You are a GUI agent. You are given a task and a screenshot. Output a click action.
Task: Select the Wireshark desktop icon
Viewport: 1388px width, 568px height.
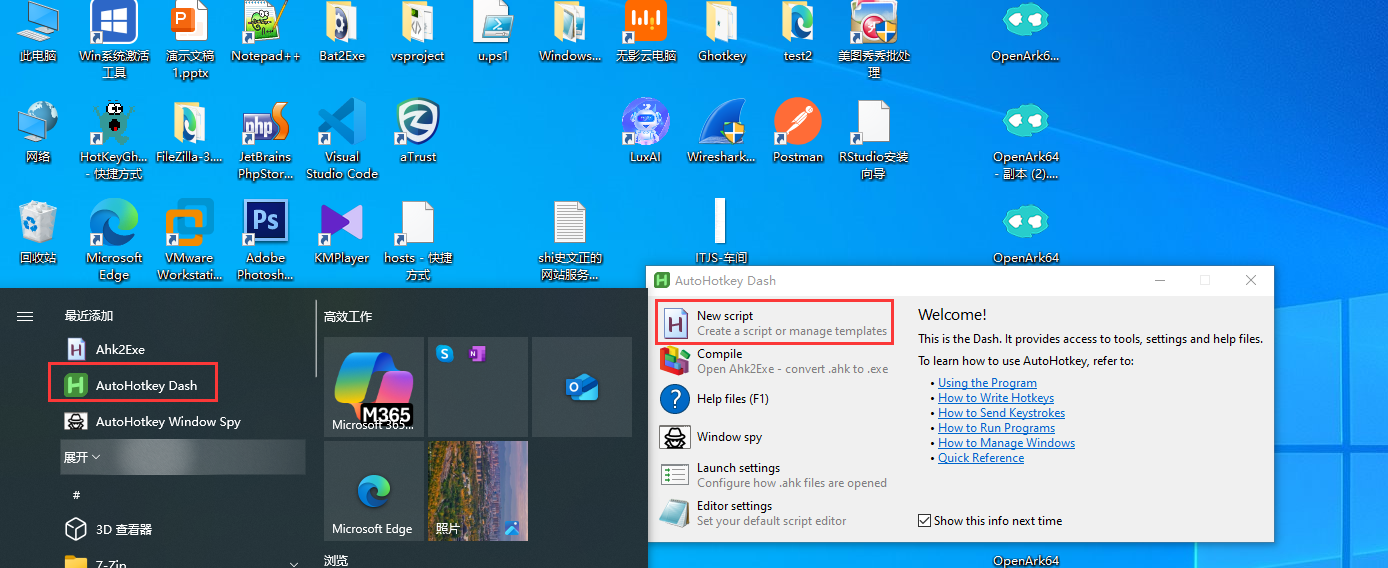click(722, 131)
